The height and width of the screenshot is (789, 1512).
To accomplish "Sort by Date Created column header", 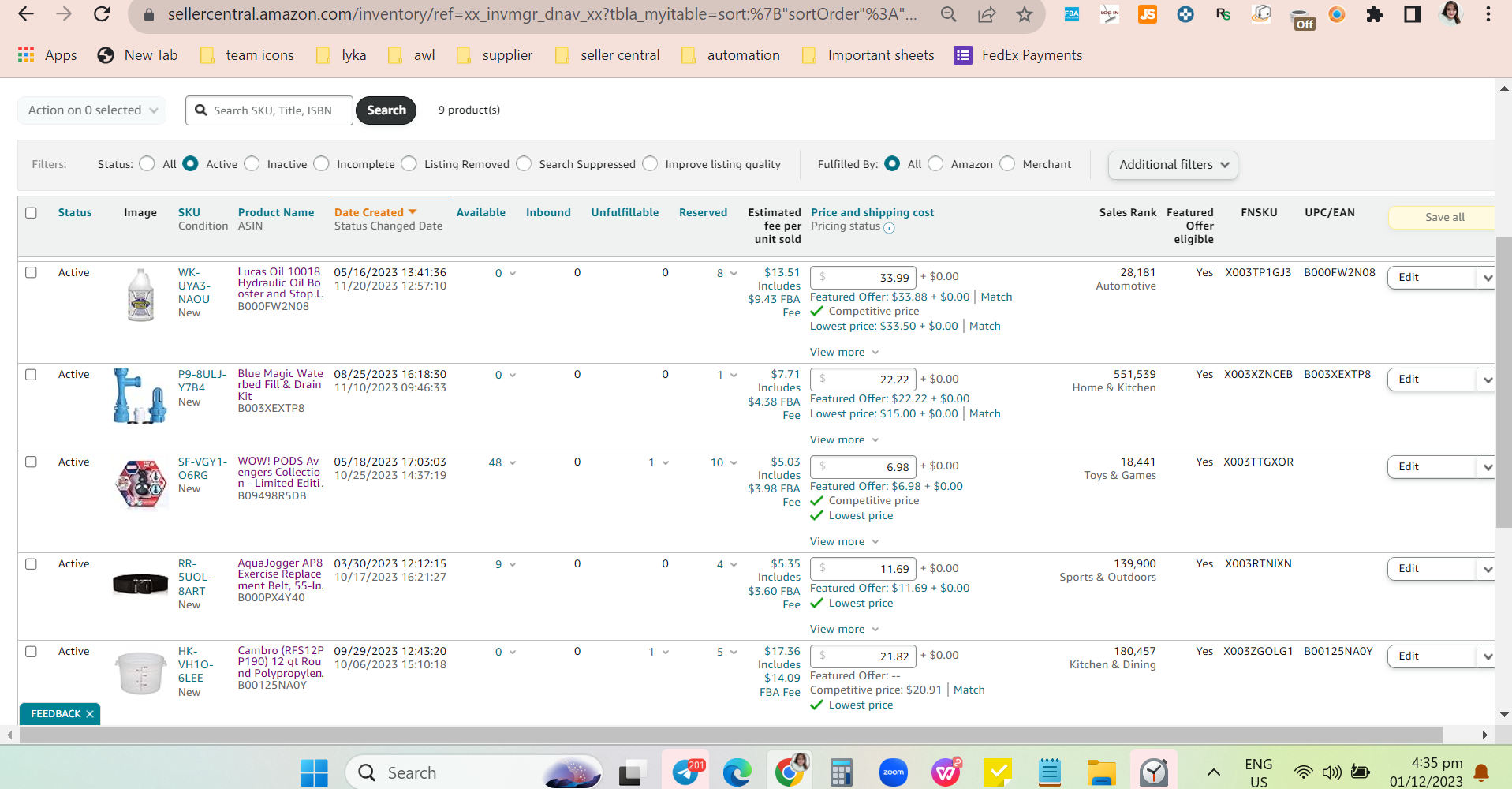I will coord(375,213).
